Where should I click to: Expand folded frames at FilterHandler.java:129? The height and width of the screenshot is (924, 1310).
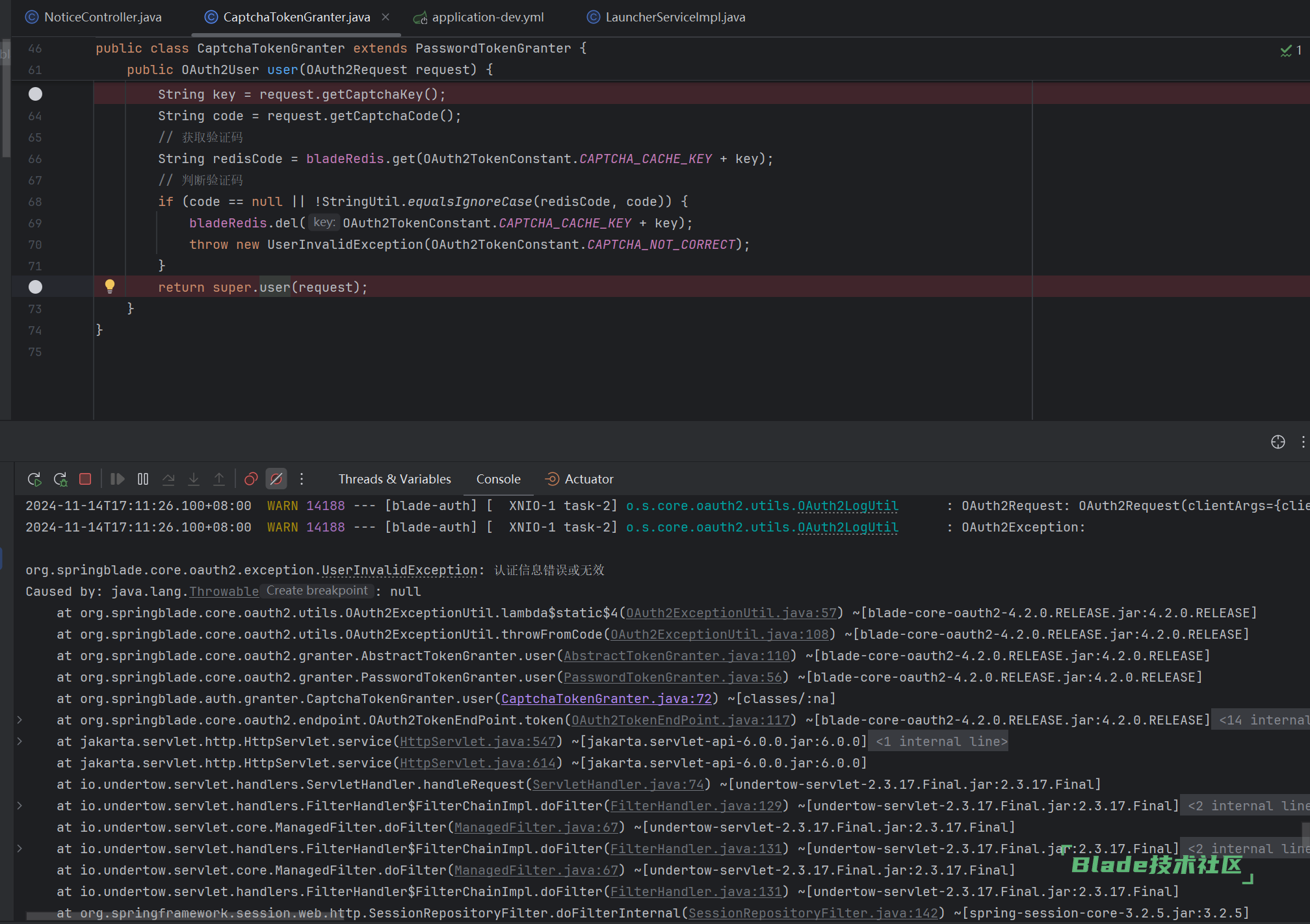point(20,806)
